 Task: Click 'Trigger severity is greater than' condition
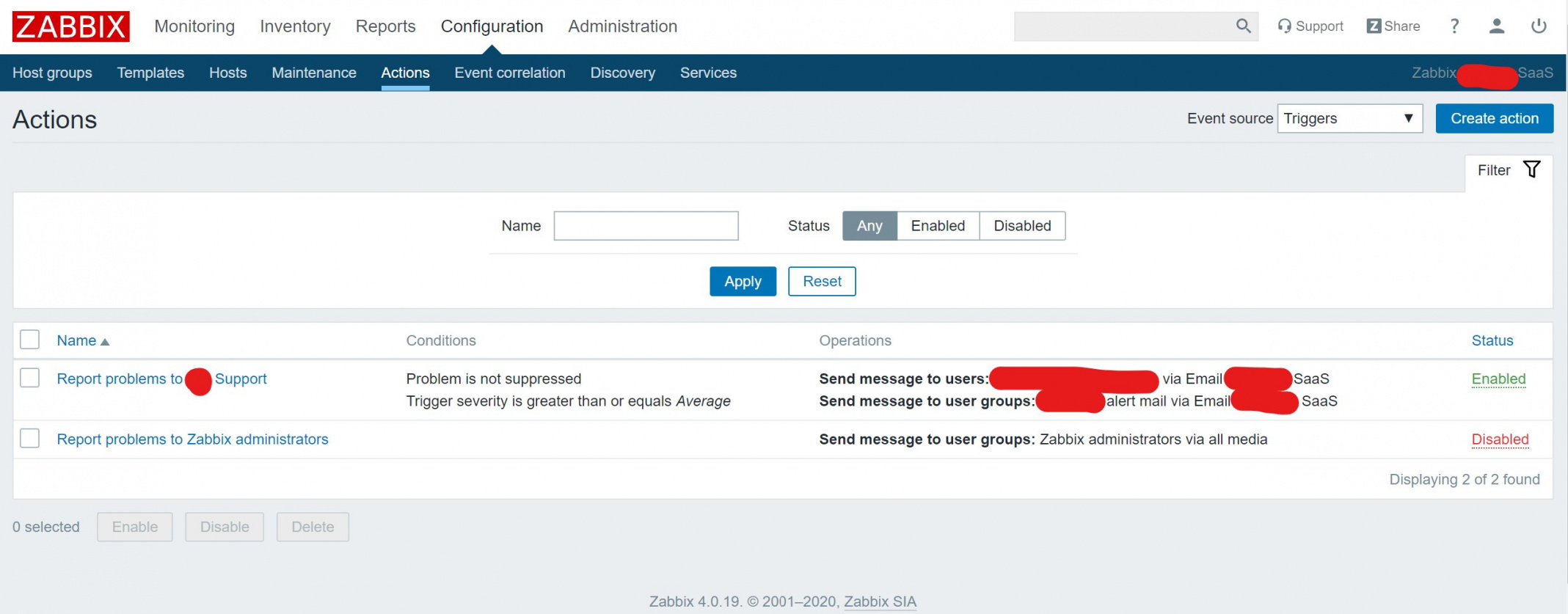[x=569, y=401]
